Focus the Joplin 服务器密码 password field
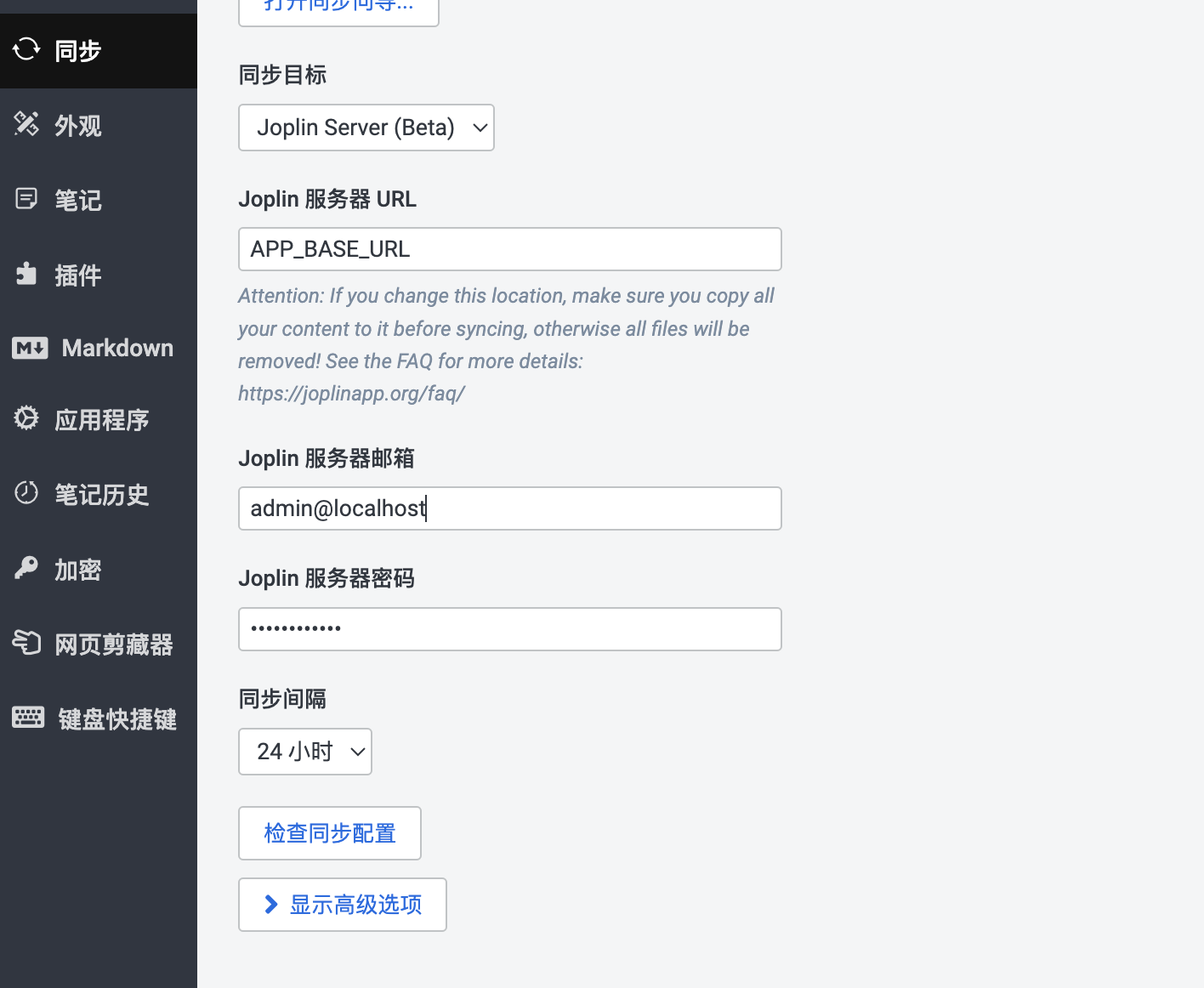This screenshot has height=988, width=1204. click(x=509, y=629)
